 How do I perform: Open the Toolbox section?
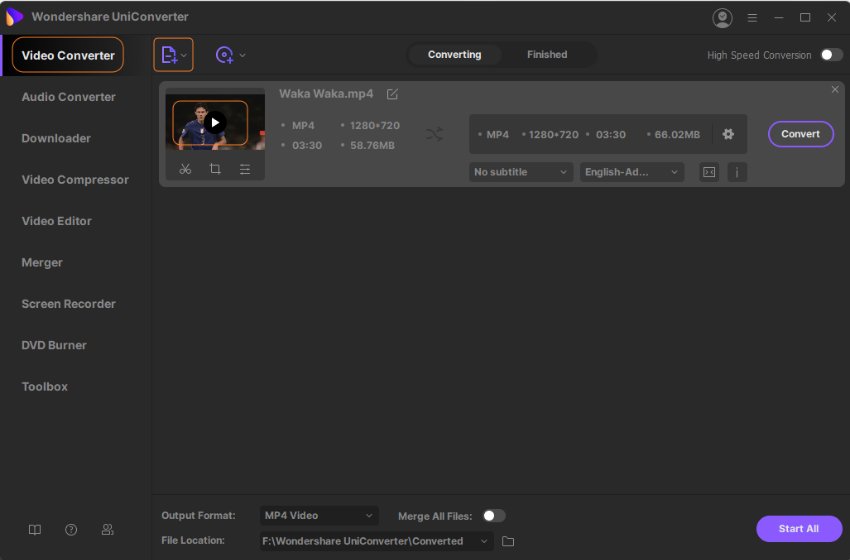click(44, 387)
